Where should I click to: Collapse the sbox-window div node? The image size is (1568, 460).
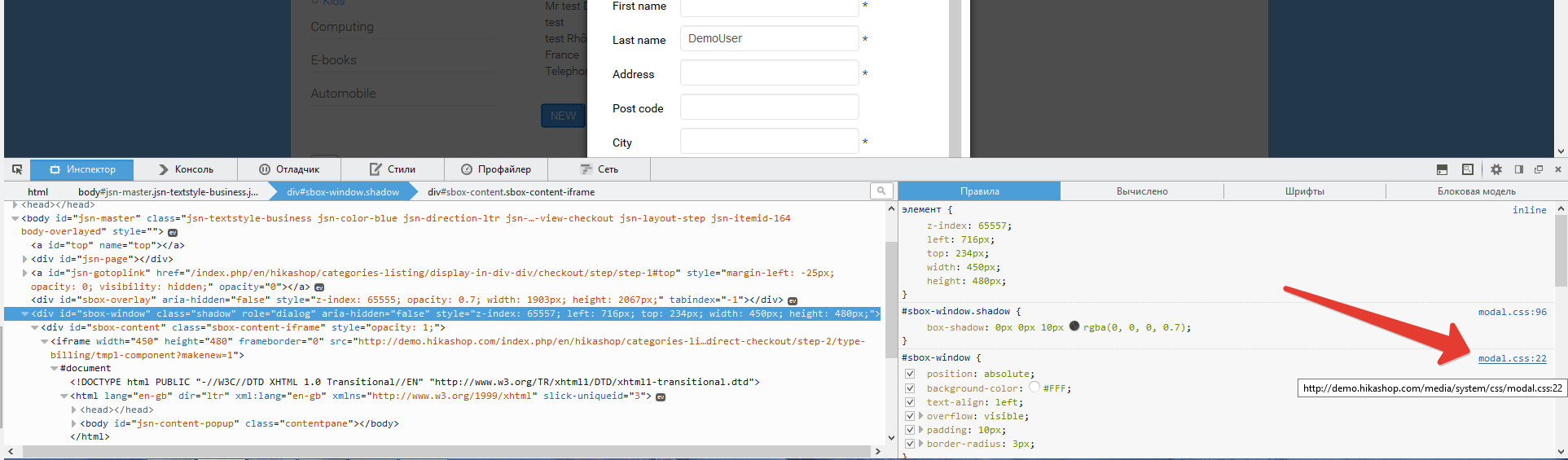[x=25, y=313]
